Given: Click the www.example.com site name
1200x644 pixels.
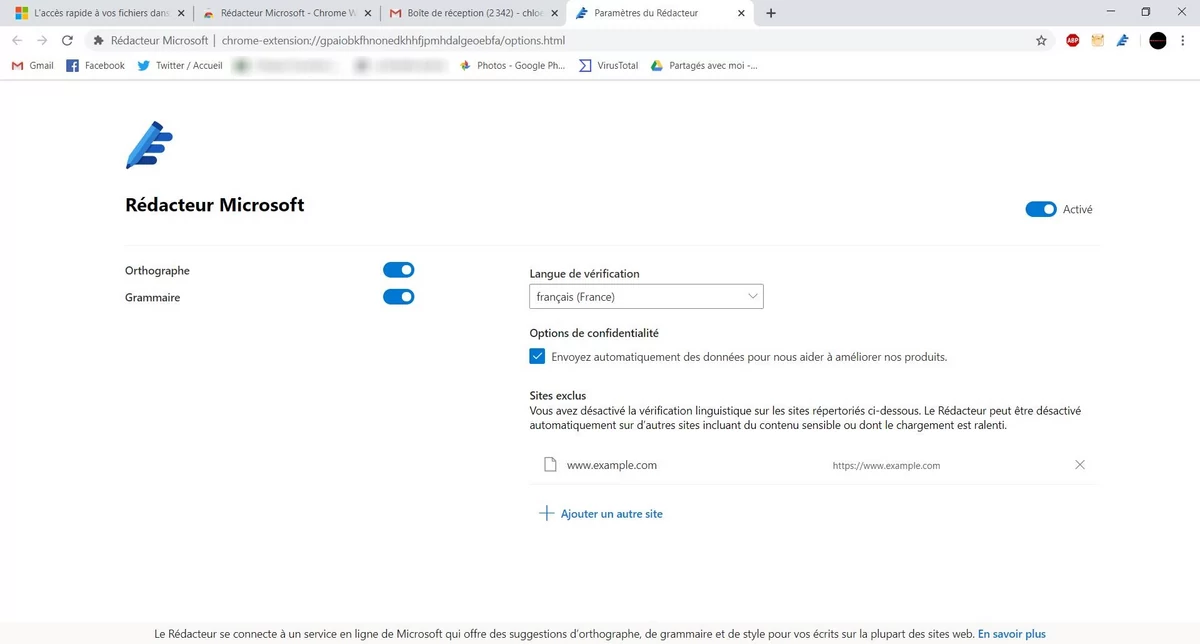Looking at the screenshot, I should 612,465.
